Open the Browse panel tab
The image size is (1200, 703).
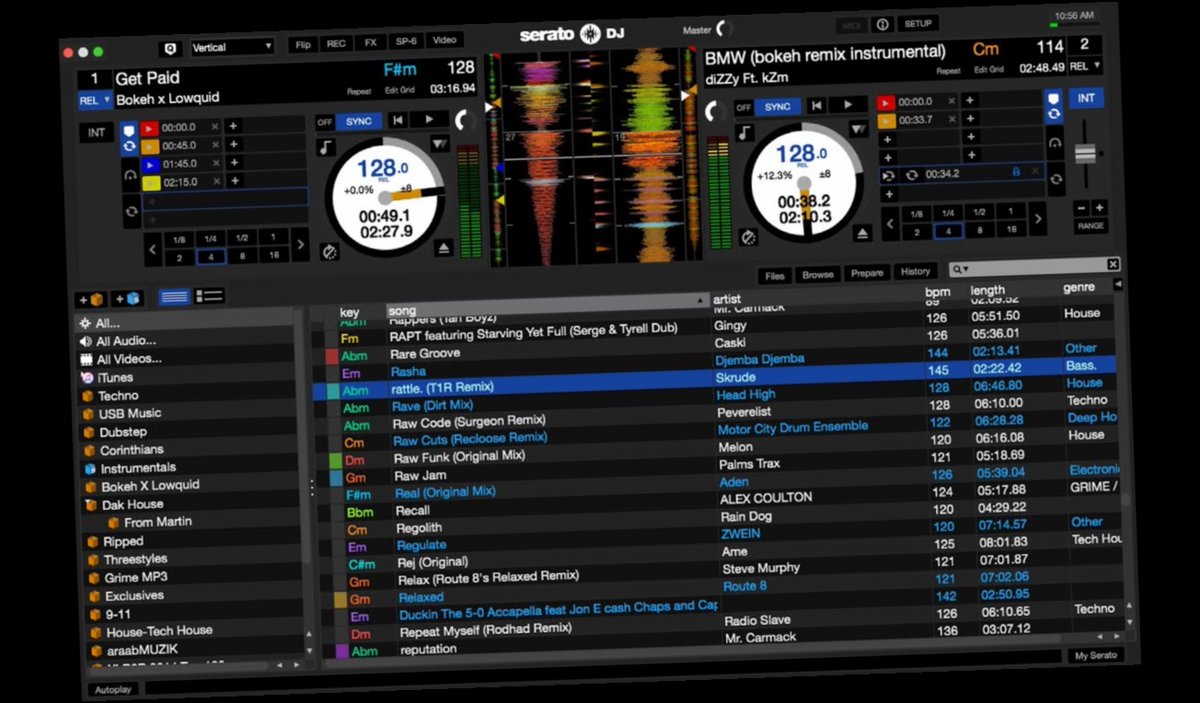[818, 274]
